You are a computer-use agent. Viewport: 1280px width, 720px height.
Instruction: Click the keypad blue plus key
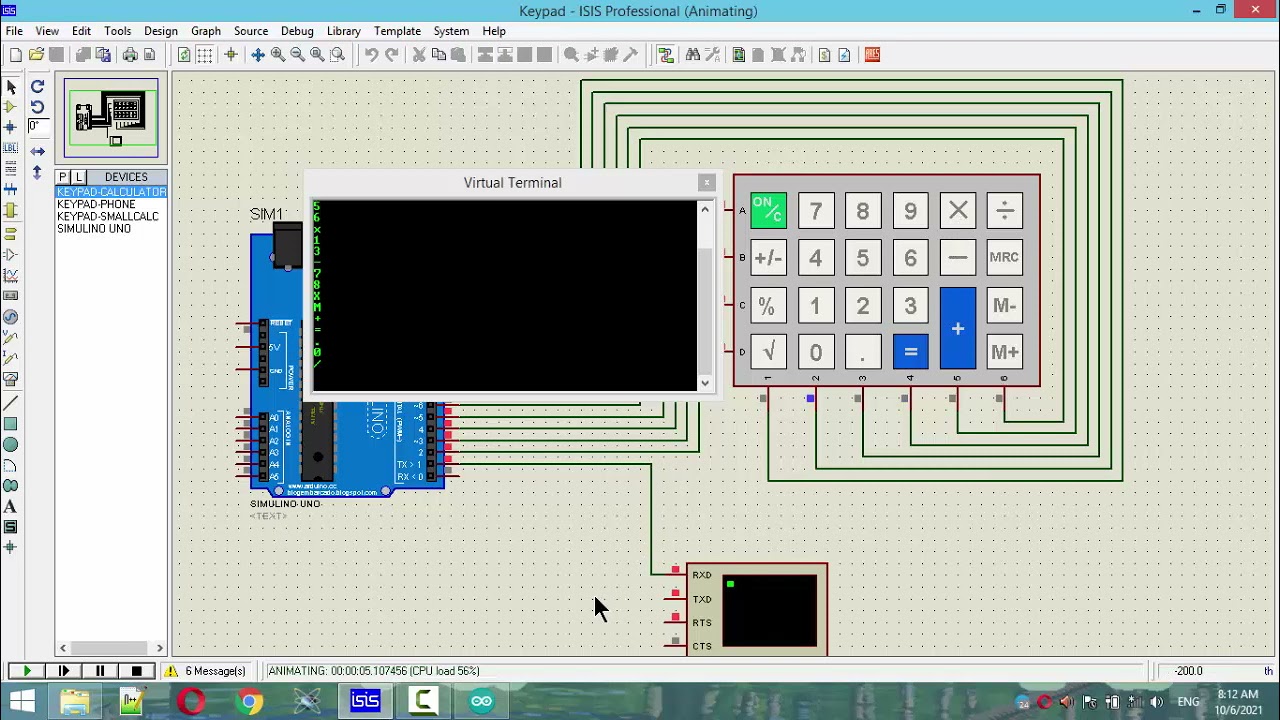(x=958, y=328)
